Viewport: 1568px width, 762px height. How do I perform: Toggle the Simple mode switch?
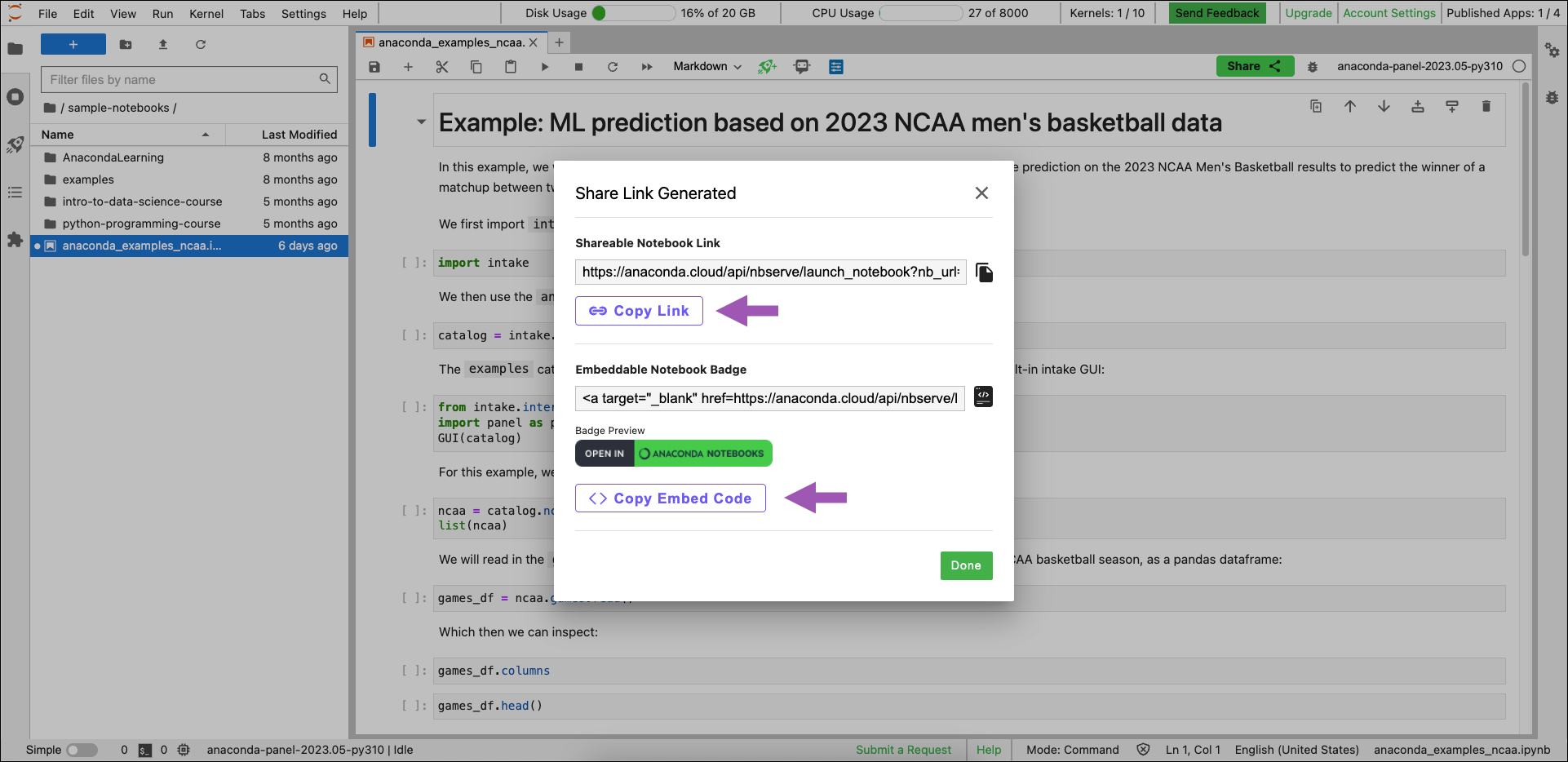(82, 750)
